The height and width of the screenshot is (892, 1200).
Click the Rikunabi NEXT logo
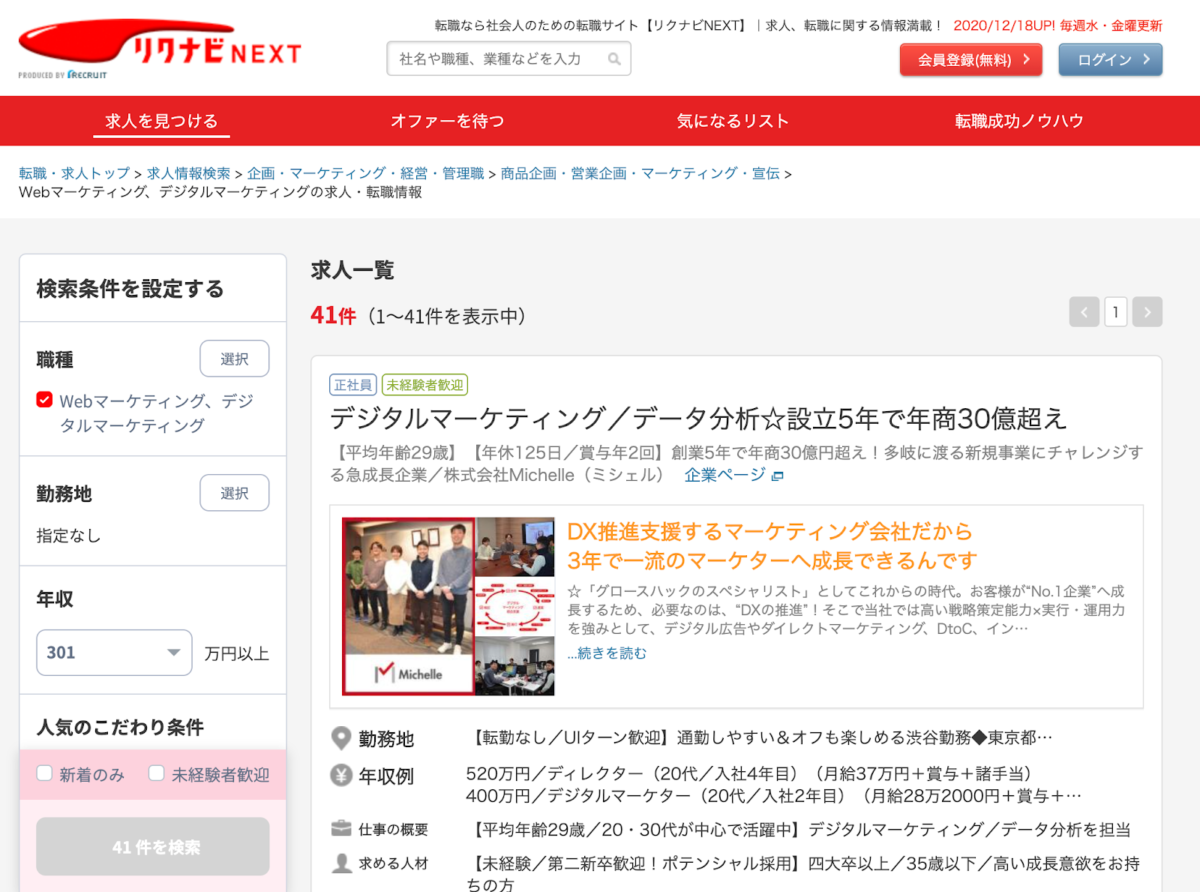click(160, 48)
